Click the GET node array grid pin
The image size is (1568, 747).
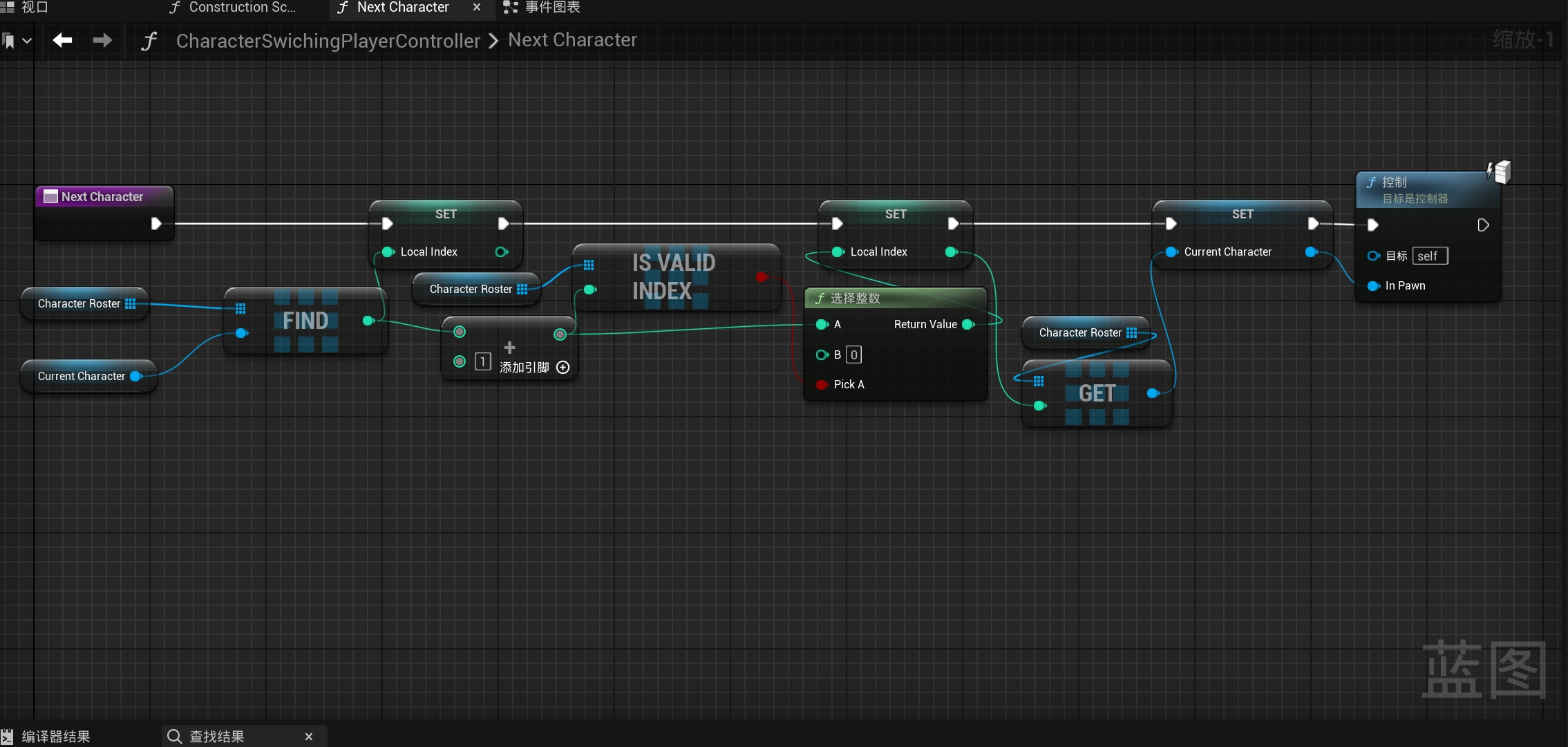point(1039,381)
